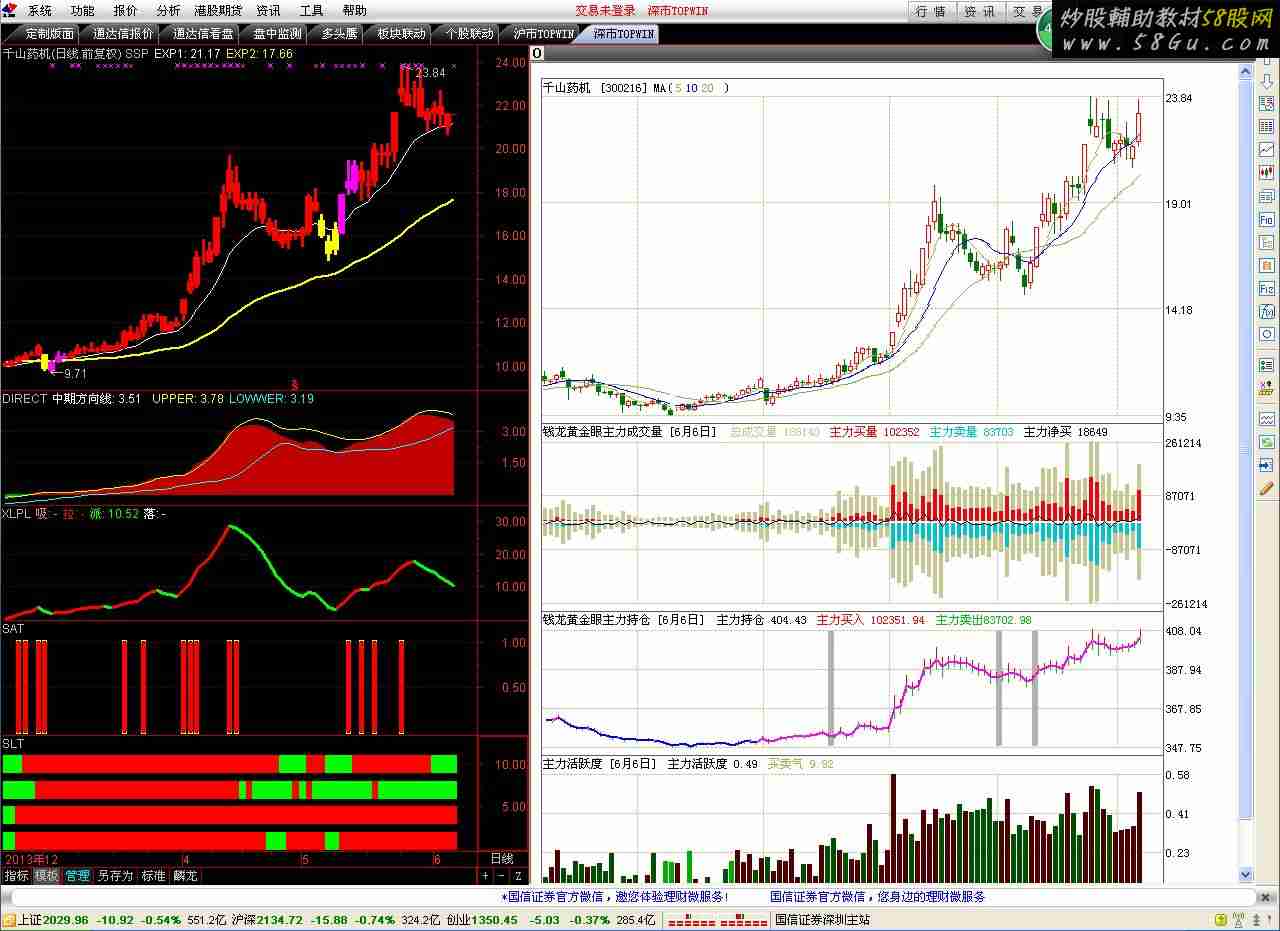Click the table grid icon in right sidebar
Image resolution: width=1280 pixels, height=931 pixels.
pos(1266,126)
